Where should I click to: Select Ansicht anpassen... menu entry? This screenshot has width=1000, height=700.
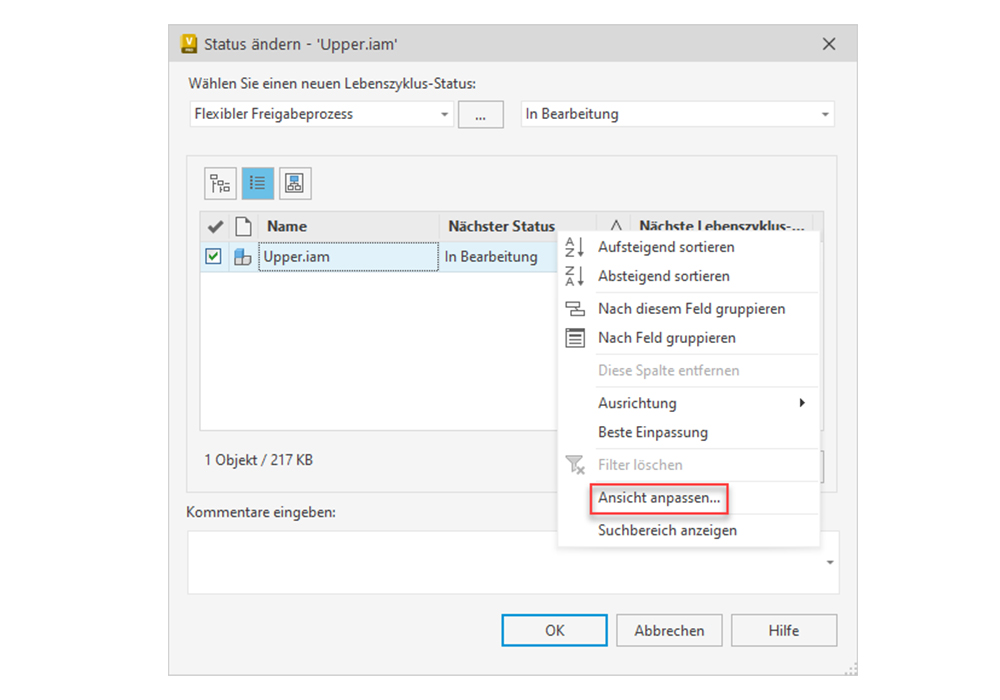tap(658, 497)
